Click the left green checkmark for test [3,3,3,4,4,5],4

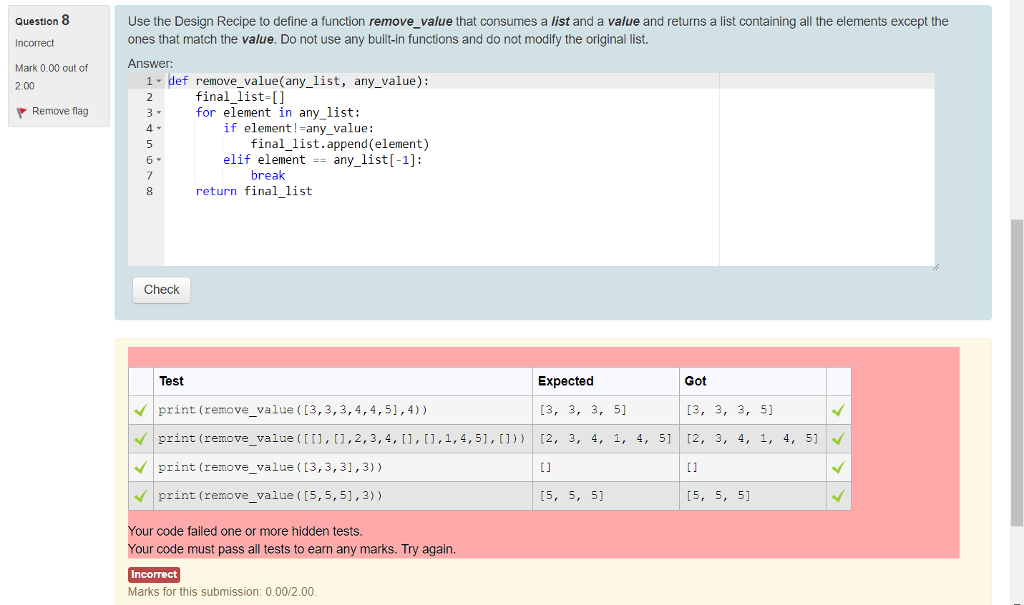(140, 410)
